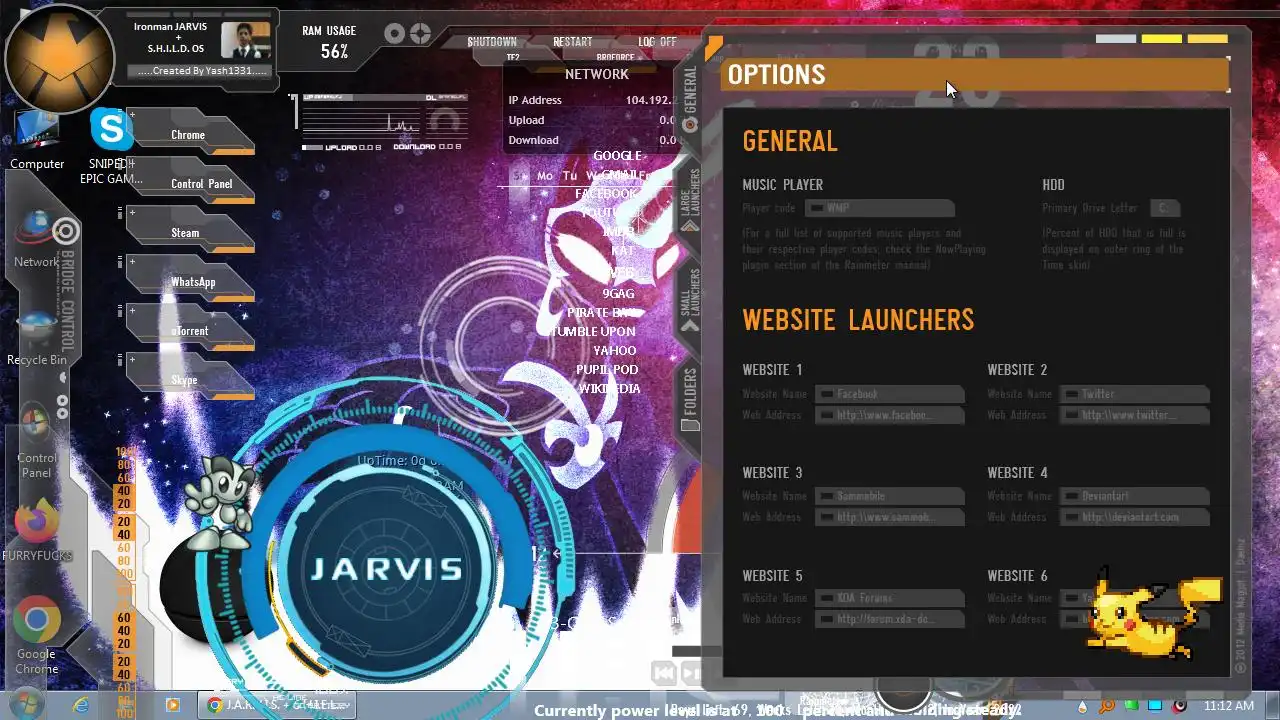Click the middle yellow bar atop Options window
1280x720 pixels.
[x=1162, y=39]
